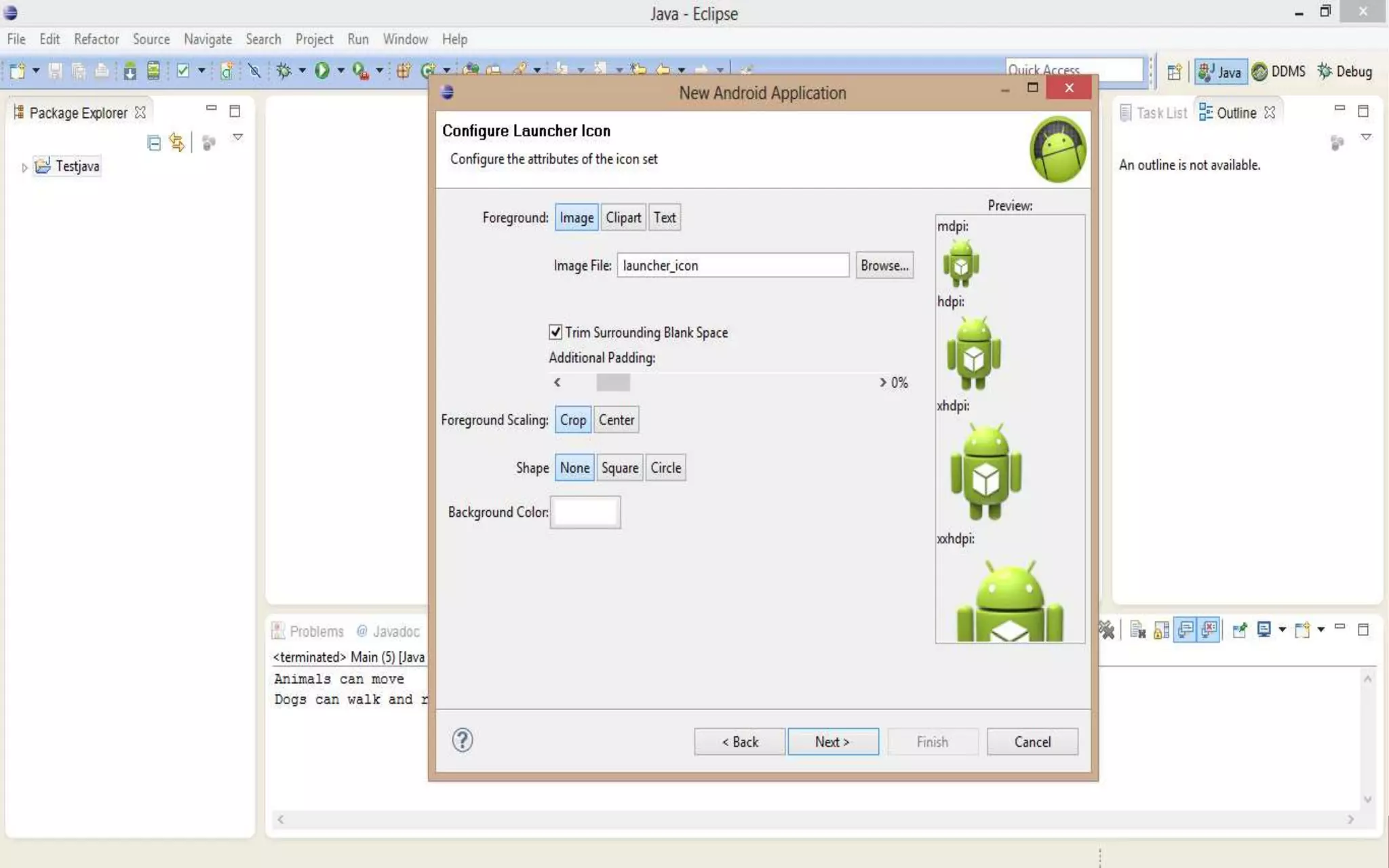Switch to the Task List tab

(x=1154, y=113)
